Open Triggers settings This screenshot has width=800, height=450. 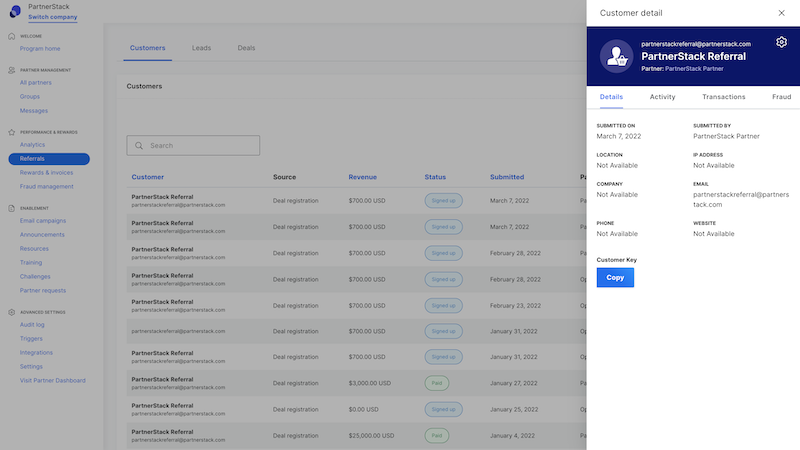[x=31, y=339]
